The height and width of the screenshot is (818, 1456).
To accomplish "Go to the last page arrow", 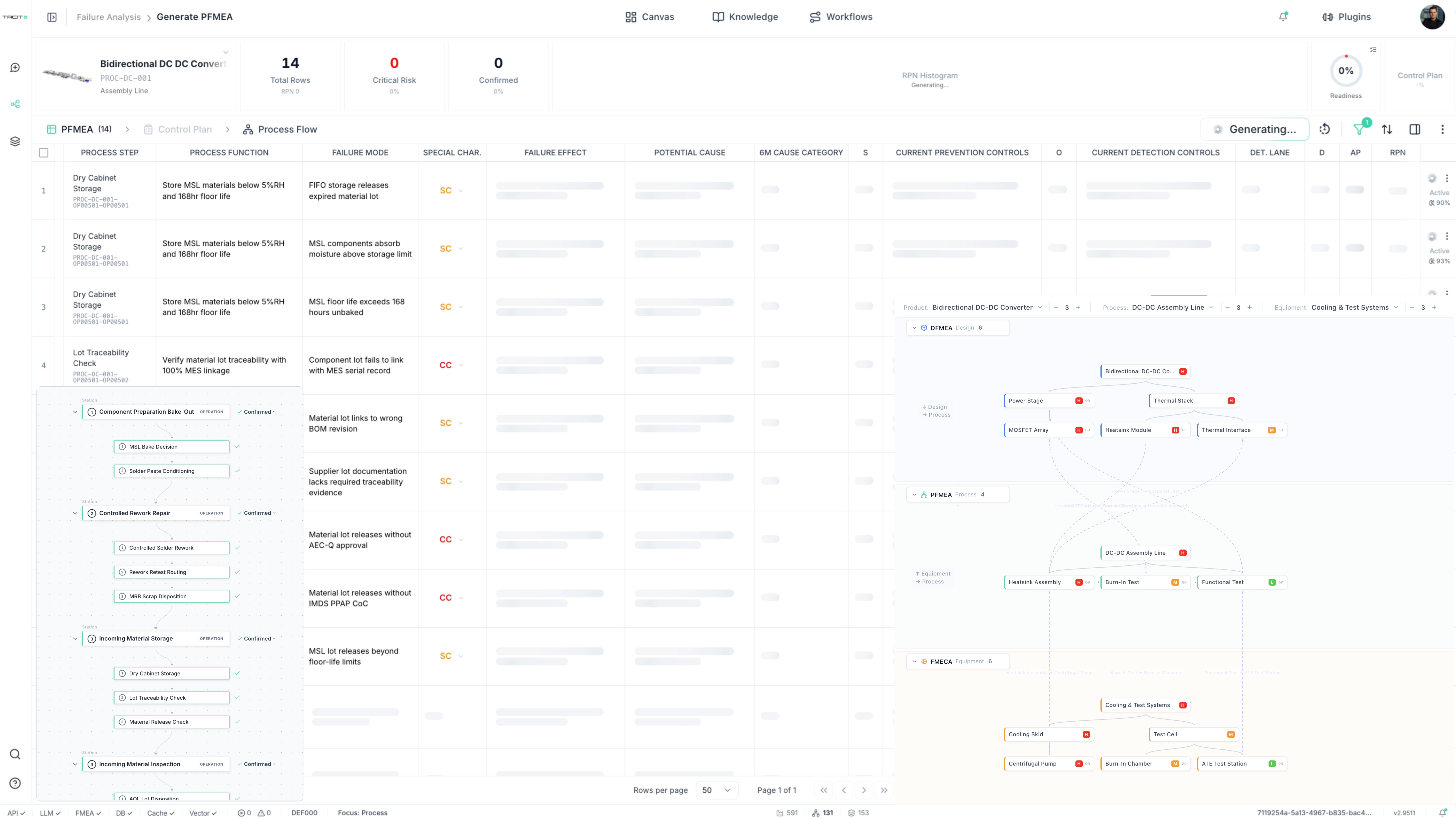I will click(884, 790).
